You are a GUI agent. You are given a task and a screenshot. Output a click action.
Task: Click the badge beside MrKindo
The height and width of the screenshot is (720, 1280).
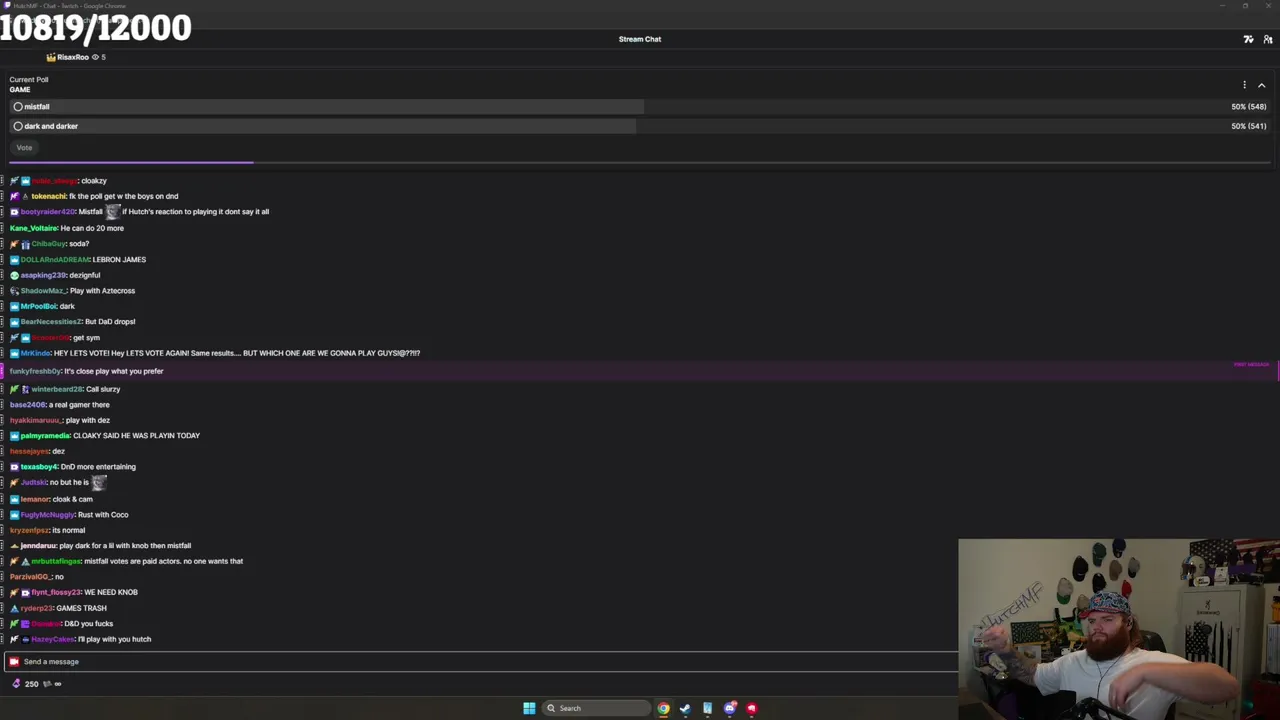[14, 353]
